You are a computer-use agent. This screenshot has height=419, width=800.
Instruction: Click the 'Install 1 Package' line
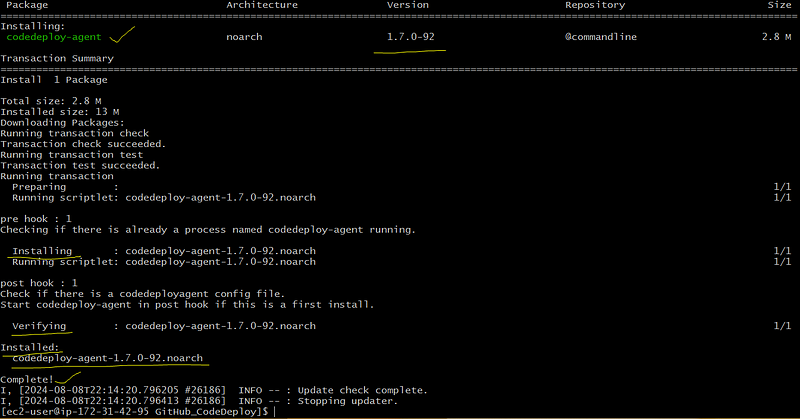point(54,80)
